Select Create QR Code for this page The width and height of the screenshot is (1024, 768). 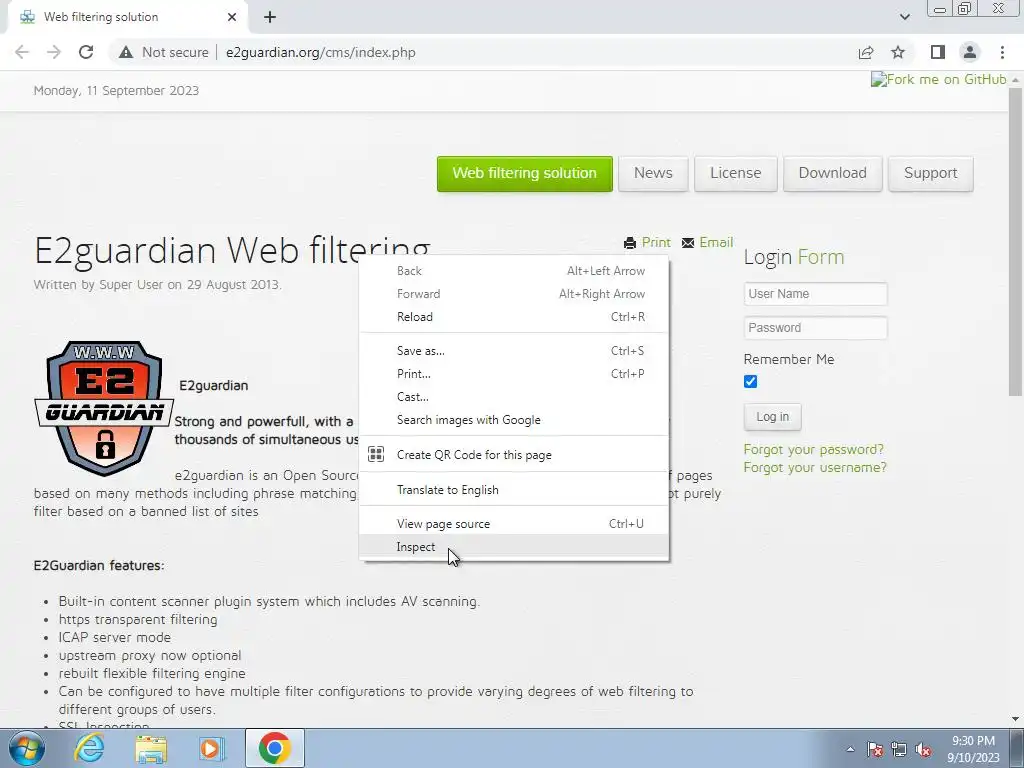click(x=514, y=455)
